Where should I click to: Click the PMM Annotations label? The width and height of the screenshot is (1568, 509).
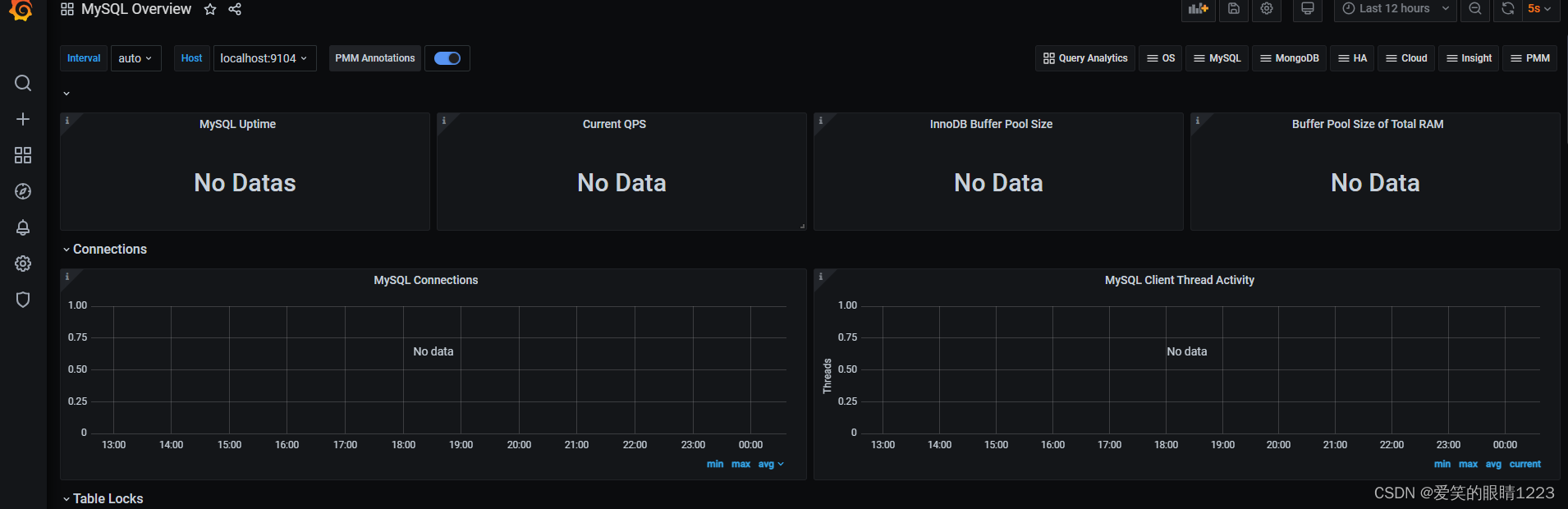(x=375, y=58)
